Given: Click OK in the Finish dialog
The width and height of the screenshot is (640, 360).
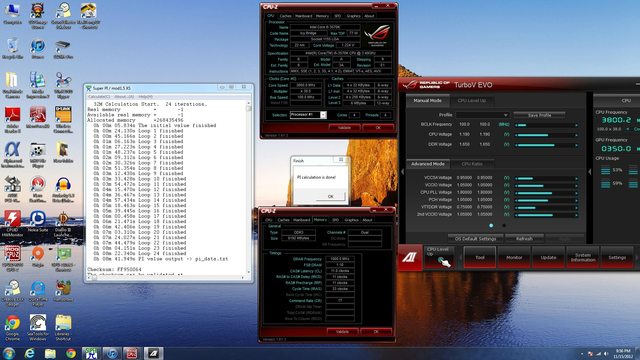Looking at the screenshot, I should coord(331,196).
